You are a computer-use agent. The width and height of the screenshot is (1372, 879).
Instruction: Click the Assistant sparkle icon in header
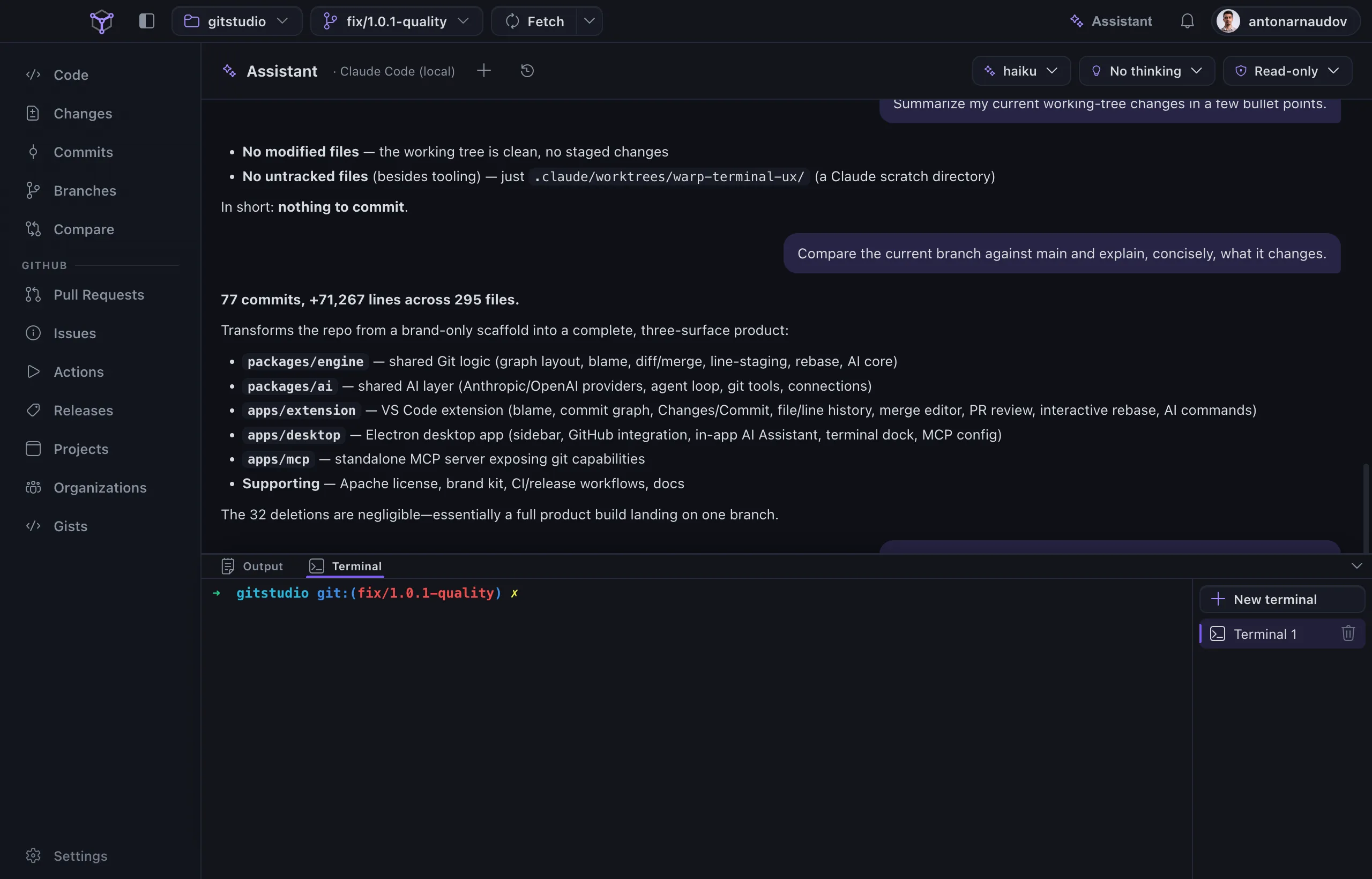point(229,71)
